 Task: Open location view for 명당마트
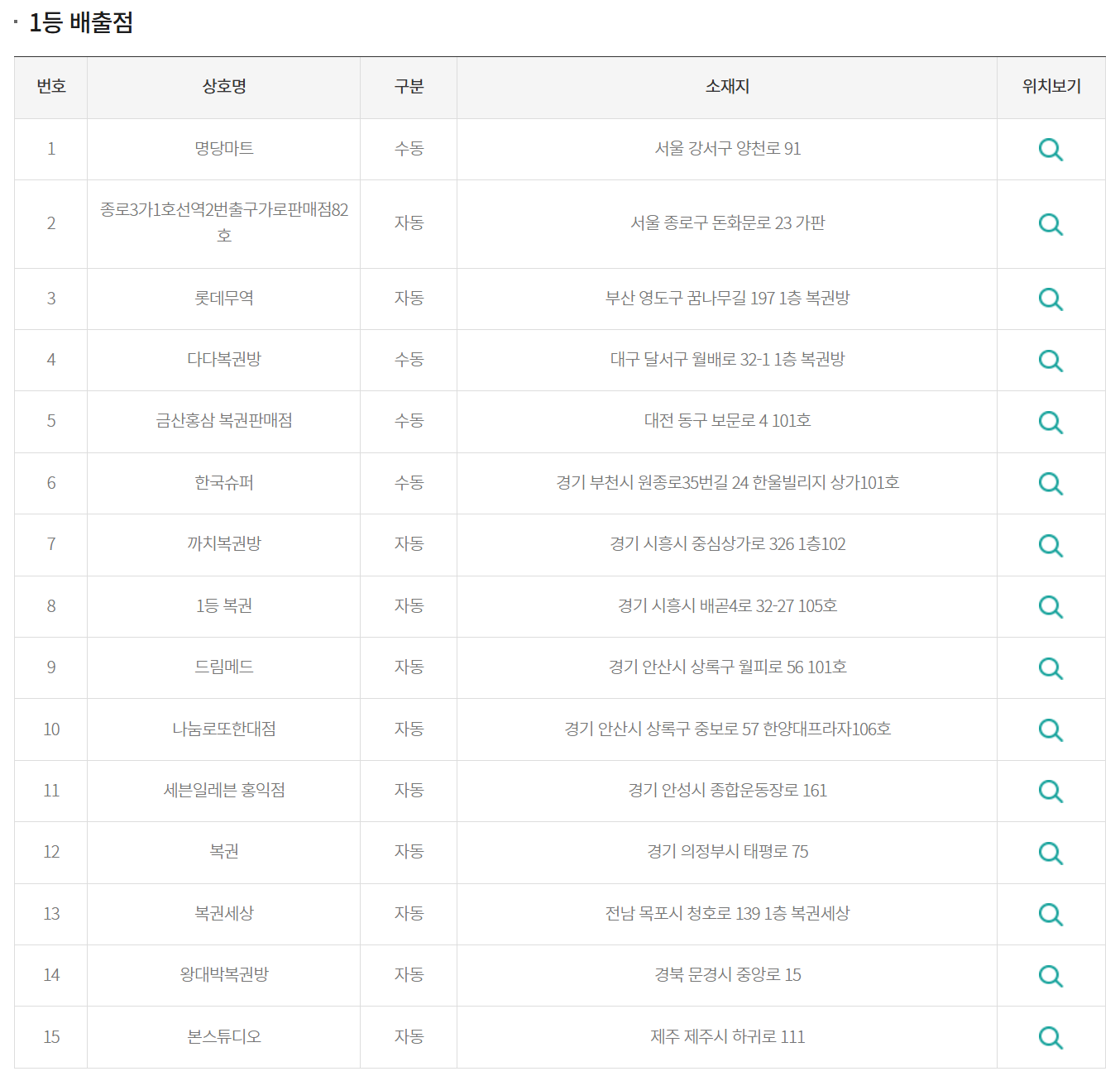(1051, 150)
